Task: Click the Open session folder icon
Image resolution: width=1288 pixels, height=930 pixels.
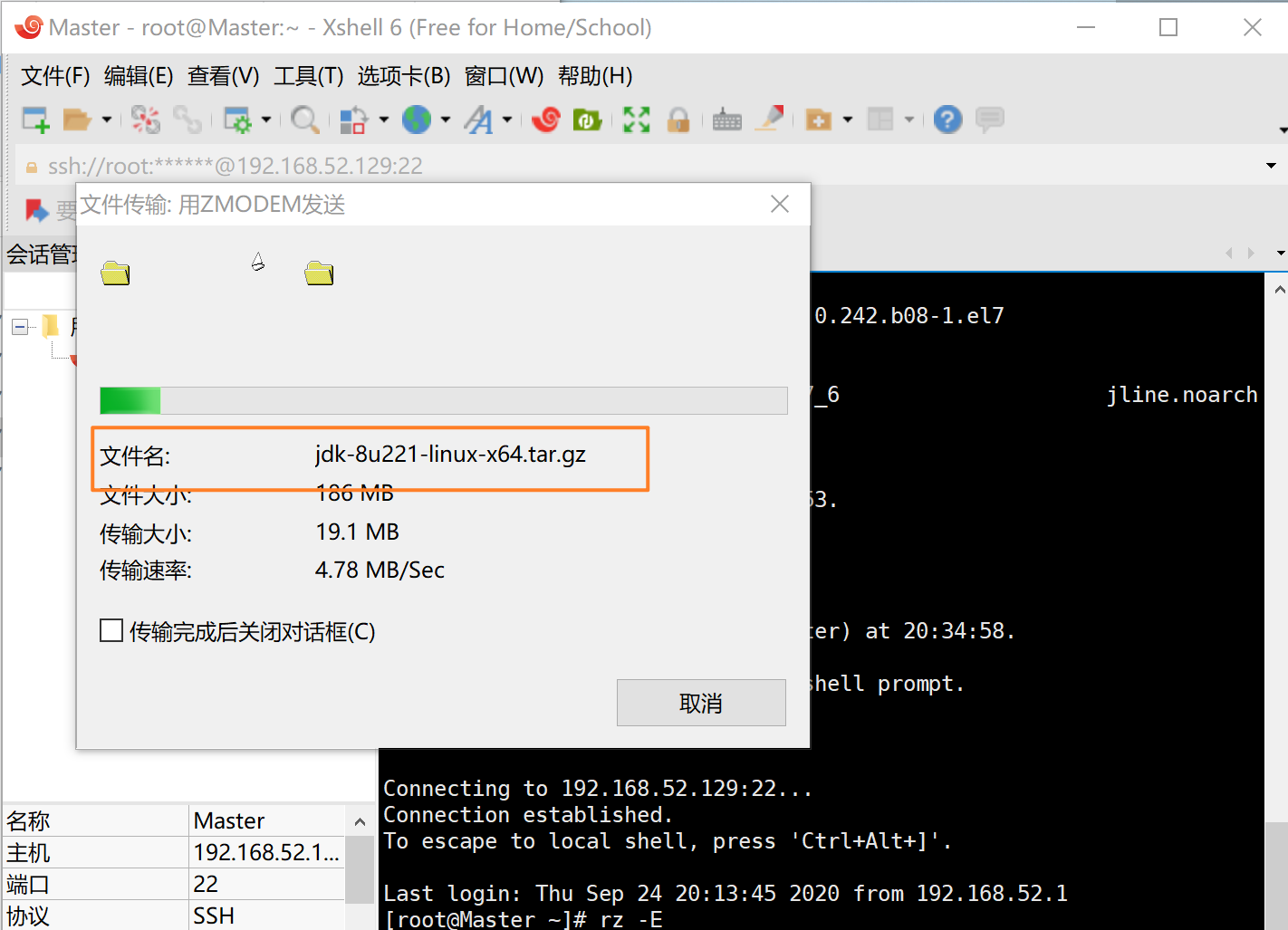Action: [77, 120]
